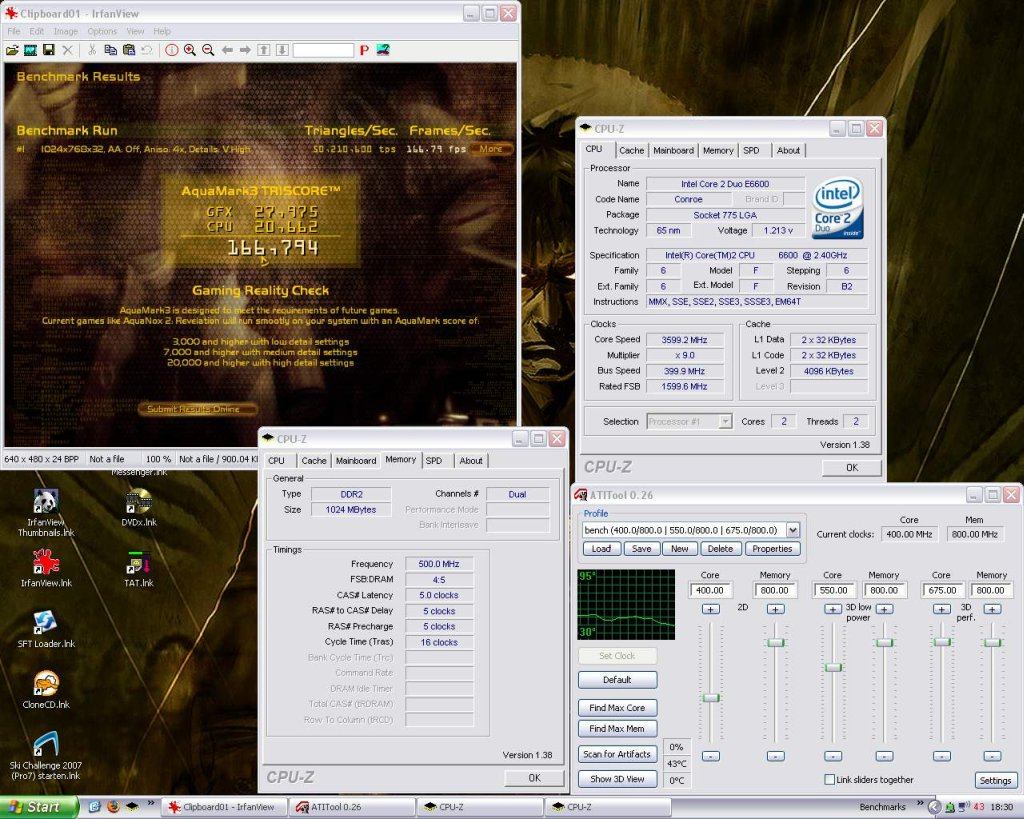Open the IrfanView slideshow toolbar icon
Screen dimensions: 1024x819
click(30, 50)
